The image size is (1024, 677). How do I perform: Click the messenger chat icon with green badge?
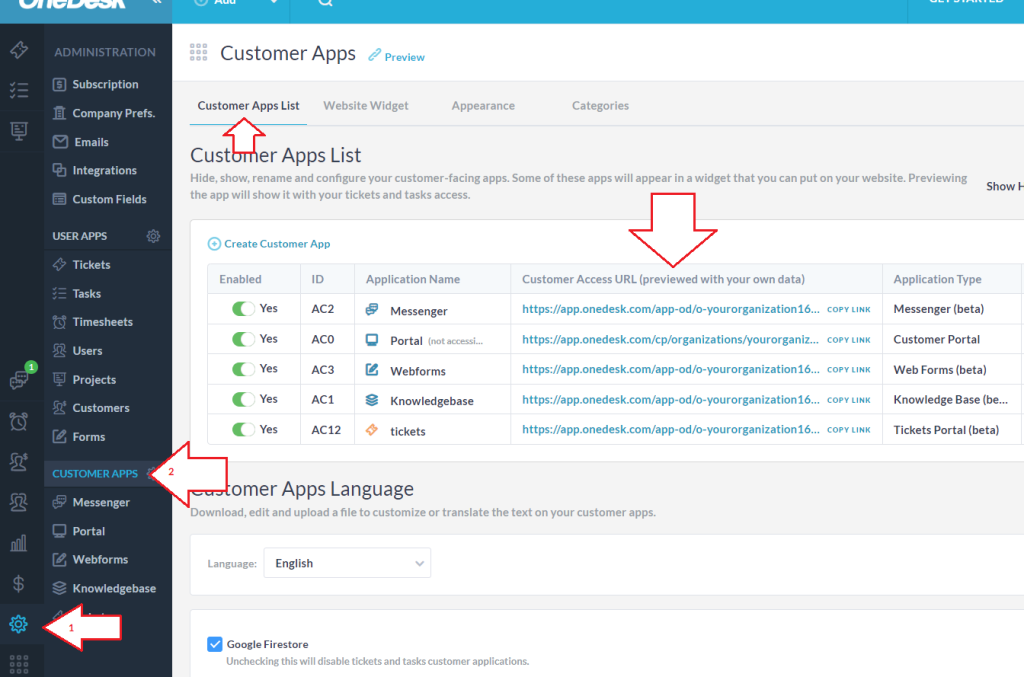tap(18, 380)
